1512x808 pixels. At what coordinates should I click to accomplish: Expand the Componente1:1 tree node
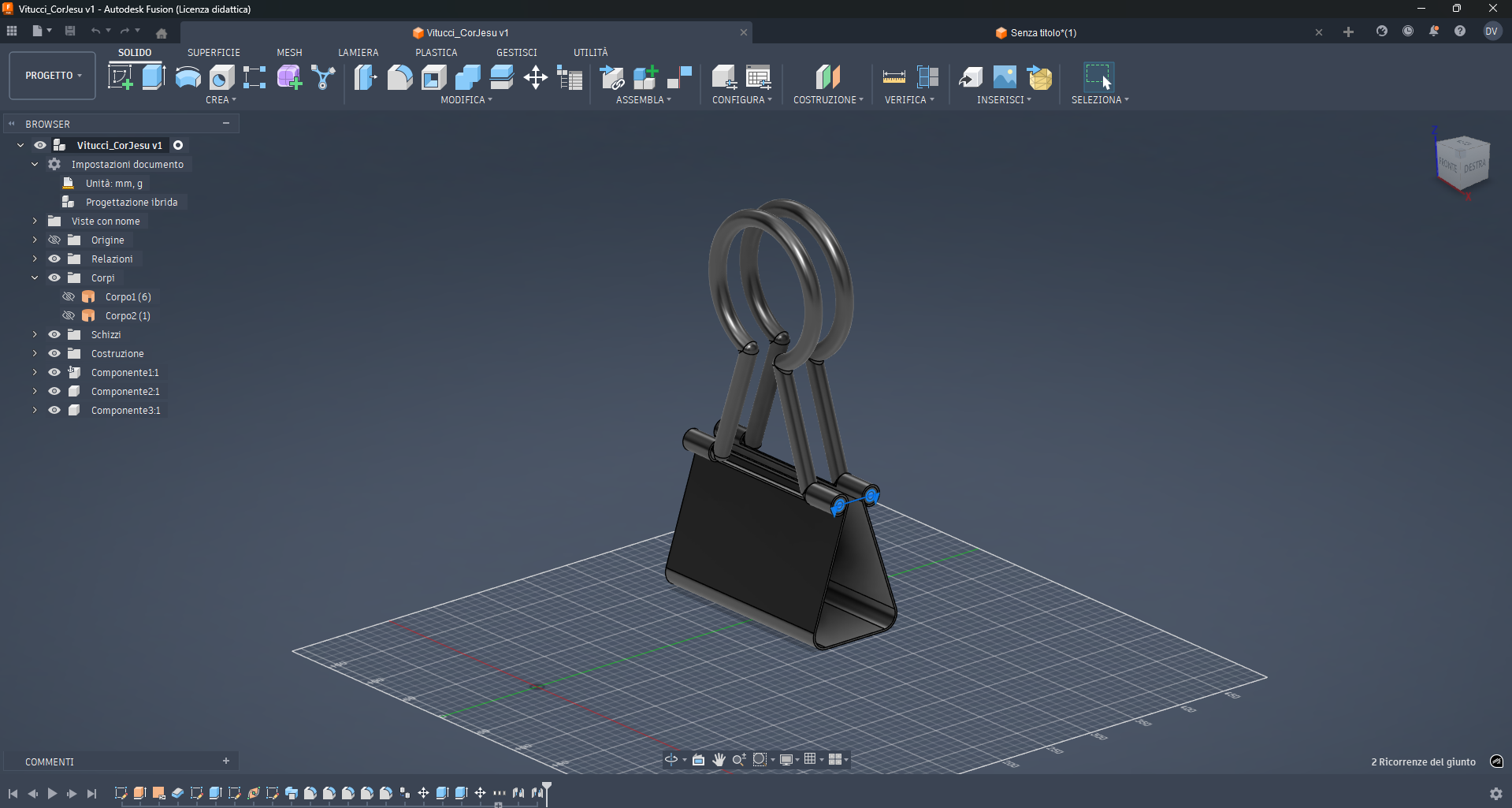34,372
